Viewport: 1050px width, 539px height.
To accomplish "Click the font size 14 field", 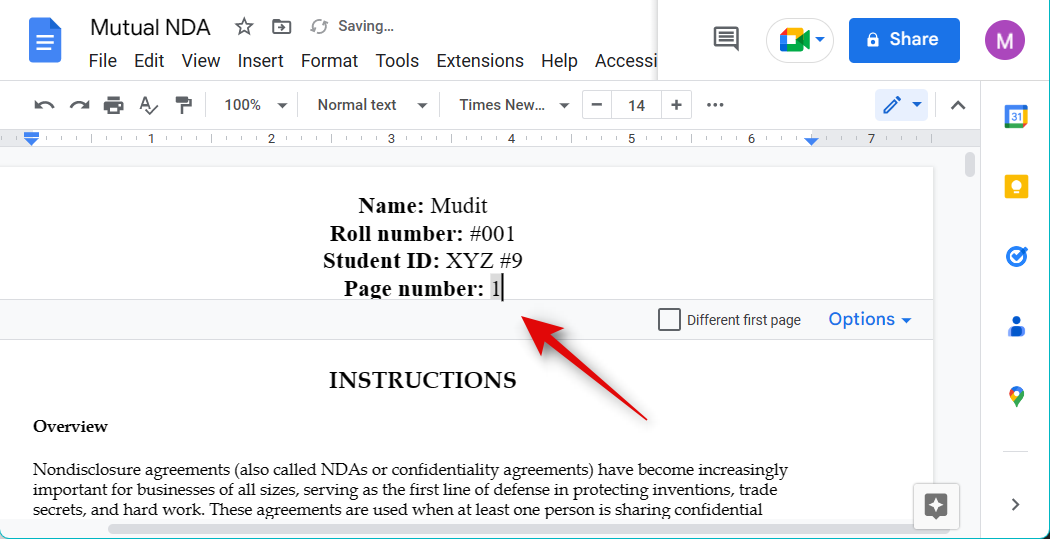I will 636,105.
